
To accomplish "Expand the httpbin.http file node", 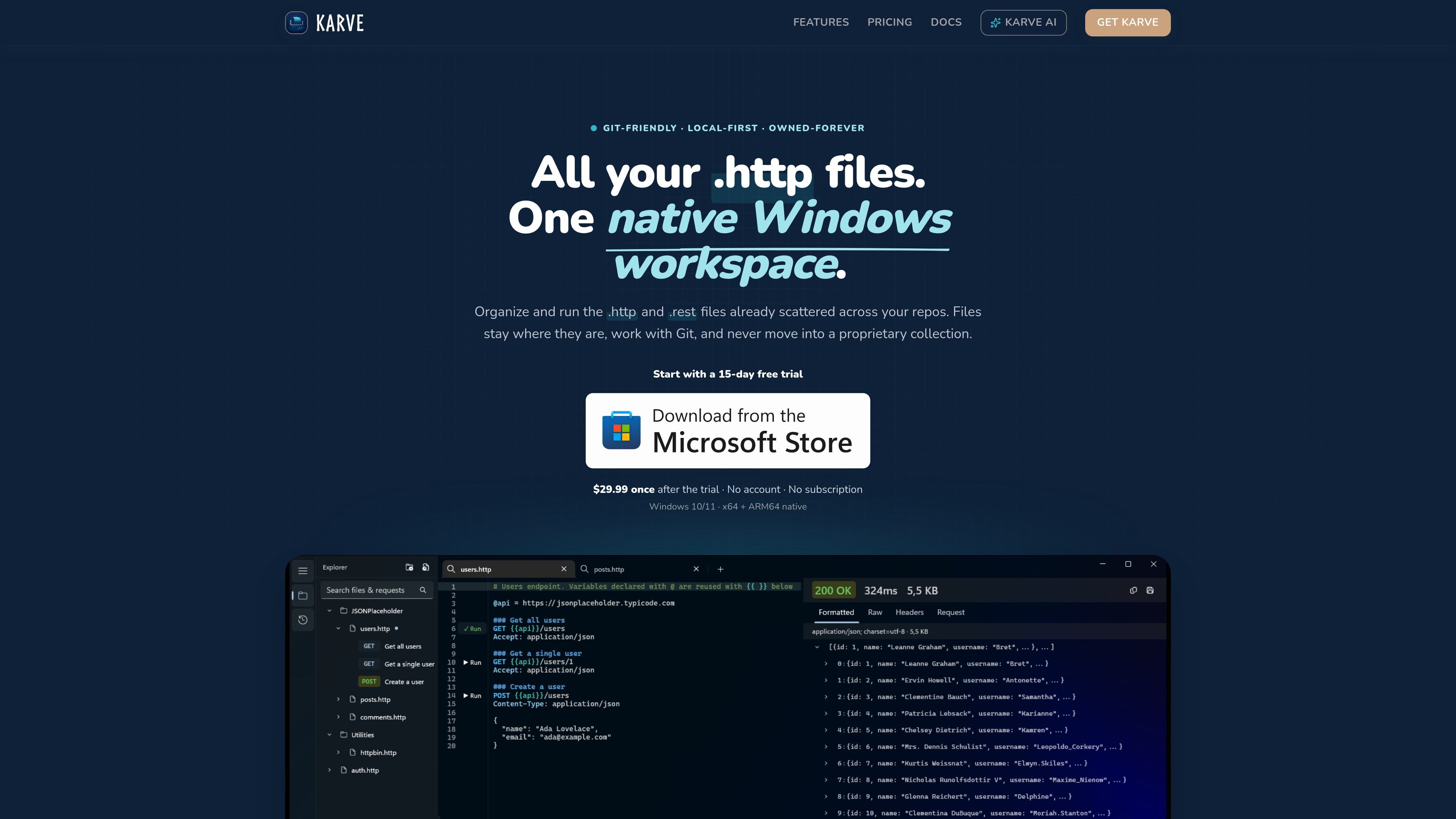I will click(x=339, y=753).
